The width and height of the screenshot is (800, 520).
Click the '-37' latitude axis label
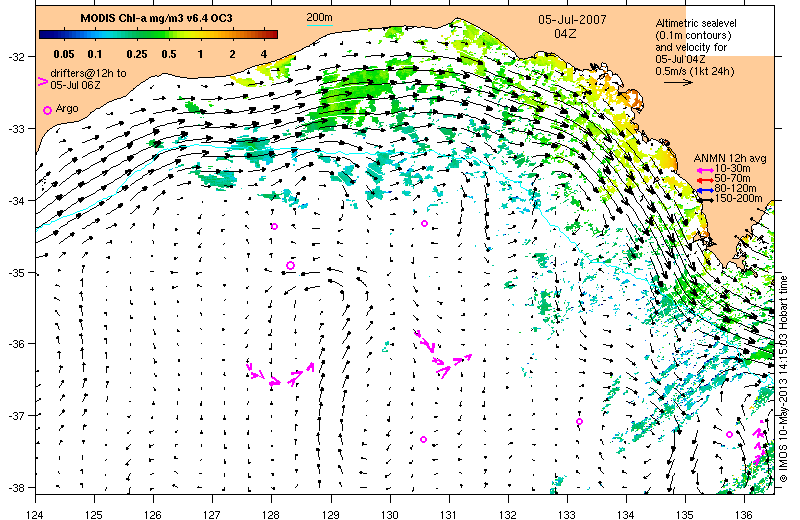[15, 415]
